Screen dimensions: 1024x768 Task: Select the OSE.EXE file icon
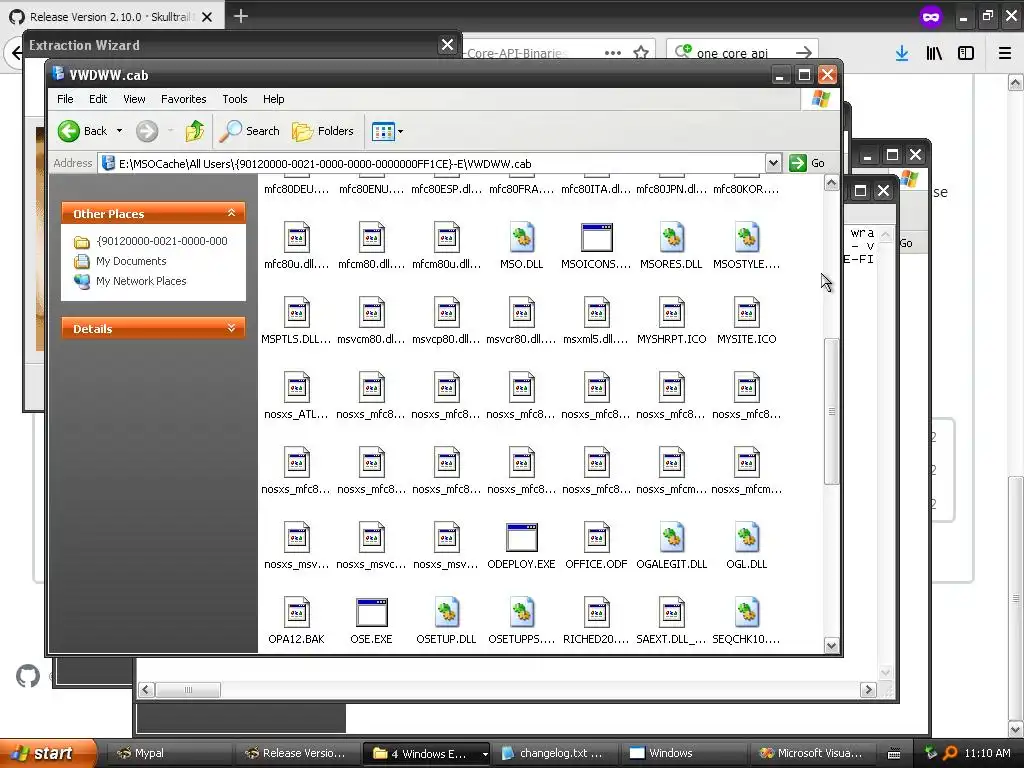[371, 613]
